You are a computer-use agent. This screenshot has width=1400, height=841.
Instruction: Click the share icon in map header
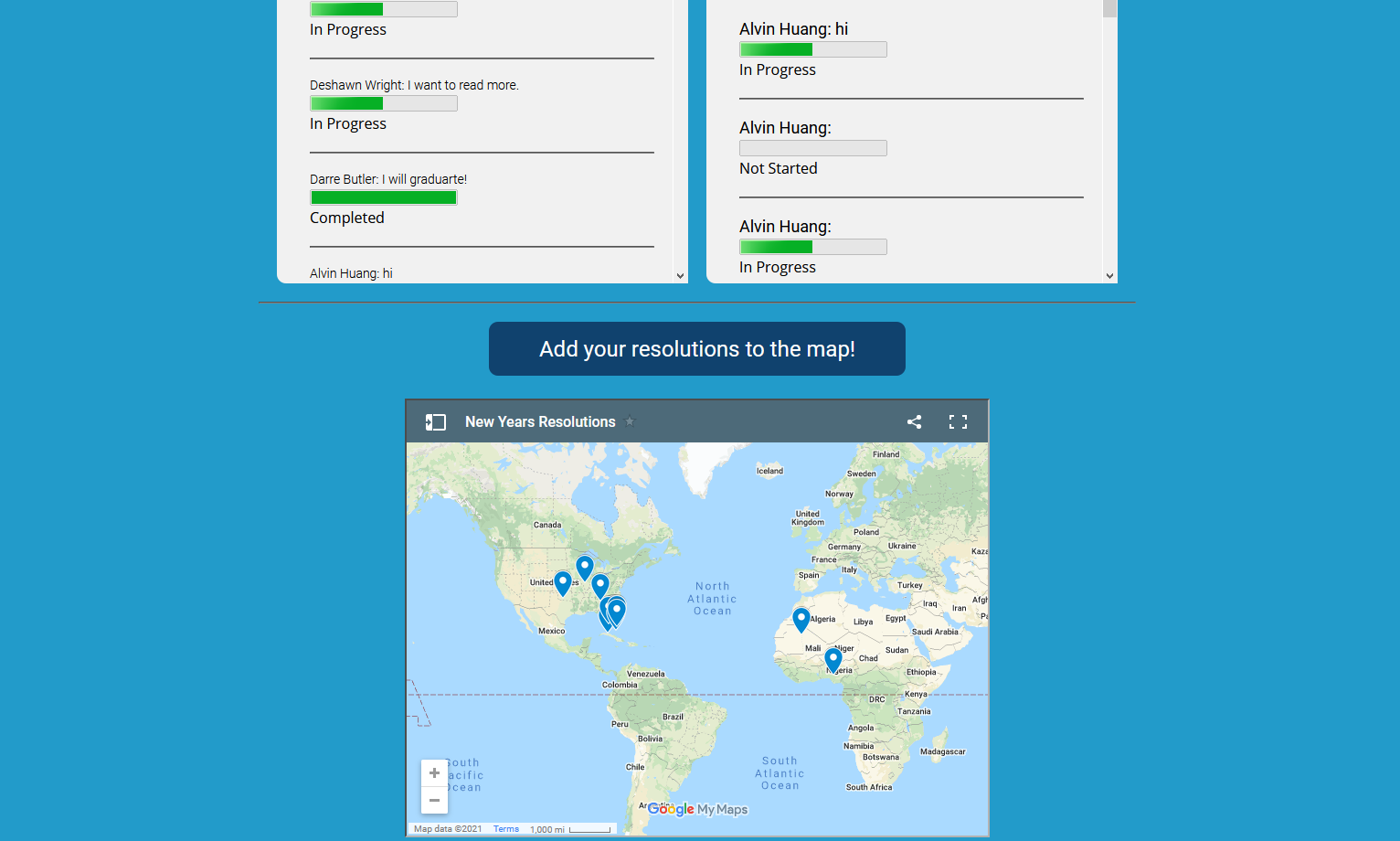pos(914,421)
